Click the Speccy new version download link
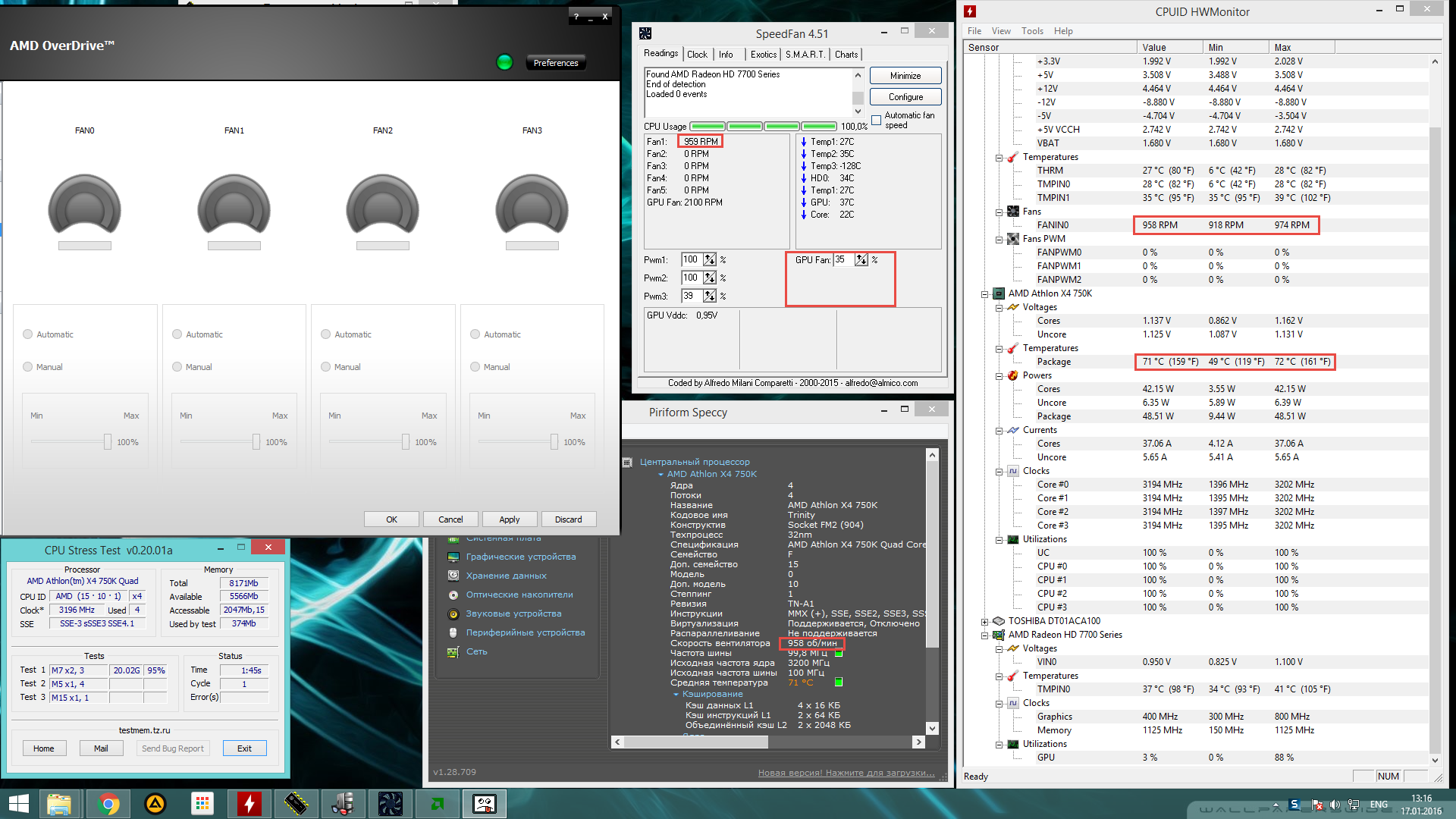Viewport: 1456px width, 819px height. click(846, 773)
